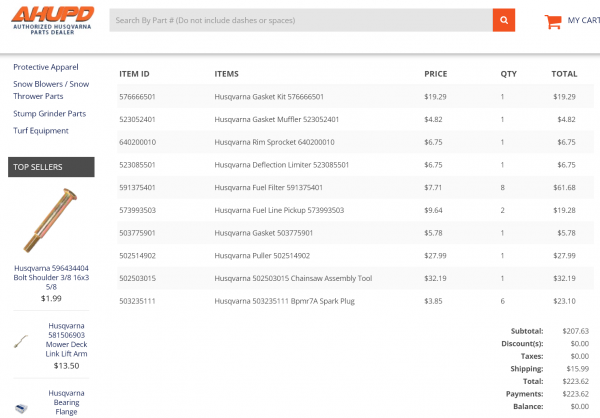Open My Cart link
This screenshot has height=418, width=600.
(x=583, y=20)
